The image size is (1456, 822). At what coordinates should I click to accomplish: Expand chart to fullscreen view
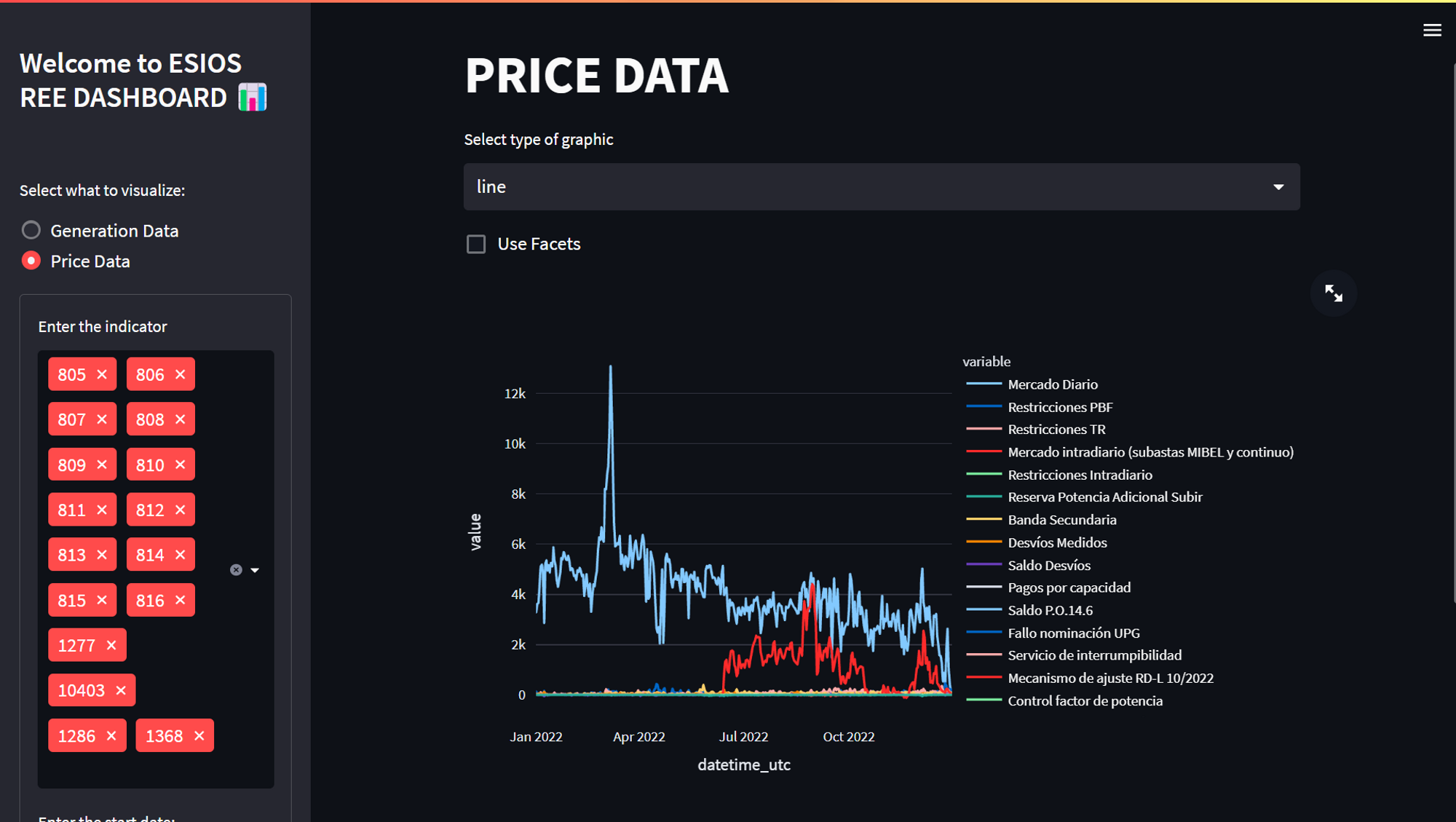click(x=1333, y=293)
